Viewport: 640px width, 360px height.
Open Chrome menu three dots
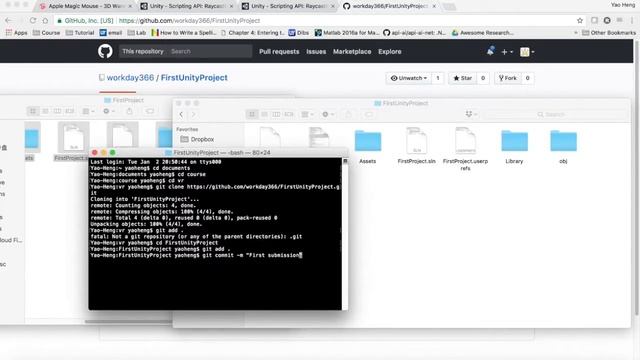[x=631, y=20]
